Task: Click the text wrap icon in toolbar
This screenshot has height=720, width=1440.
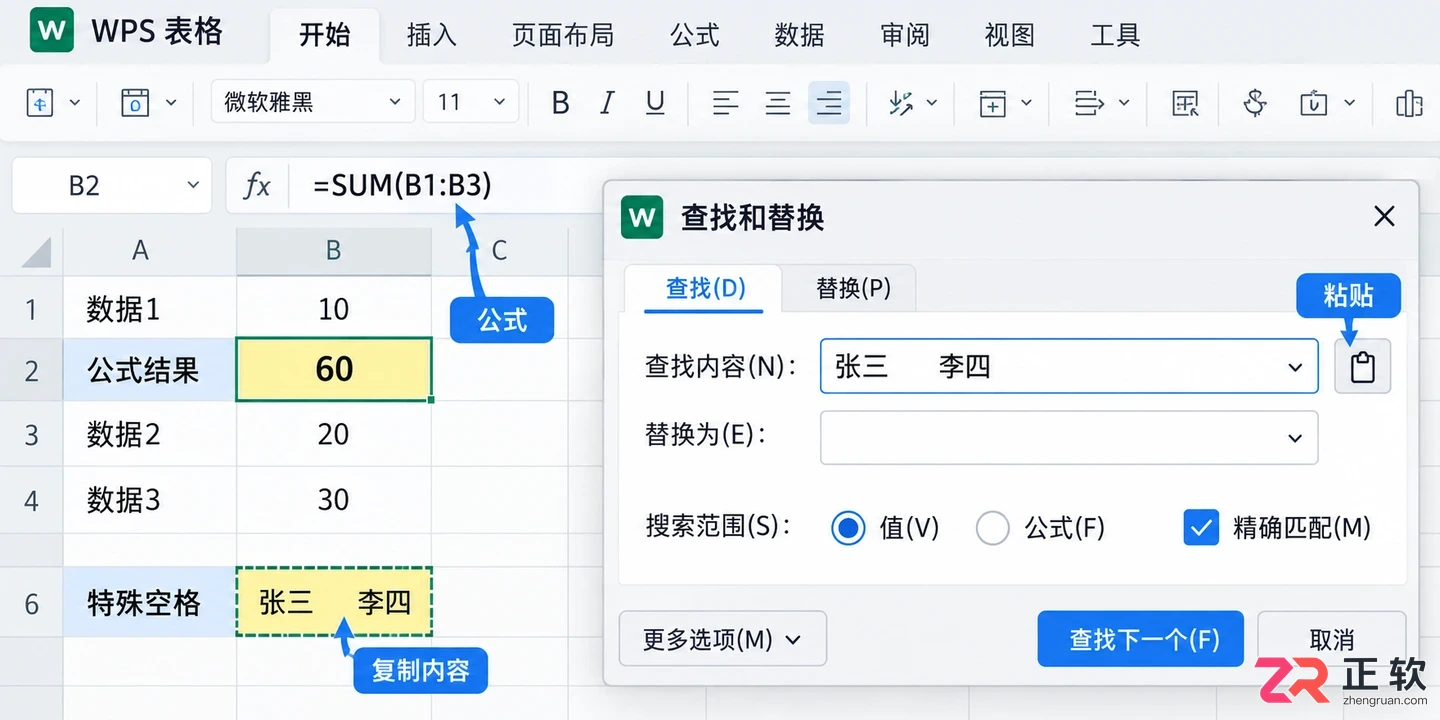Action: click(x=1088, y=102)
